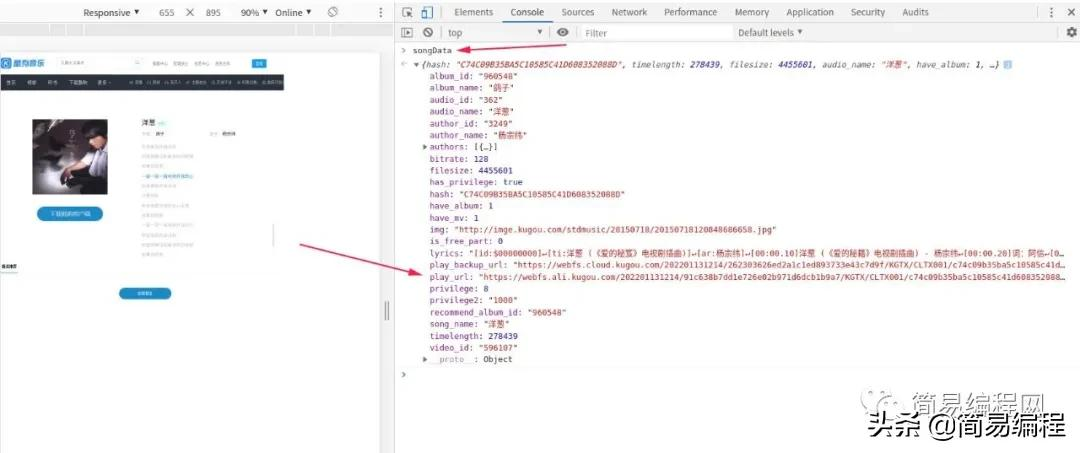Clear the console output
Screen dimensions: 1080x453
[x=428, y=32]
